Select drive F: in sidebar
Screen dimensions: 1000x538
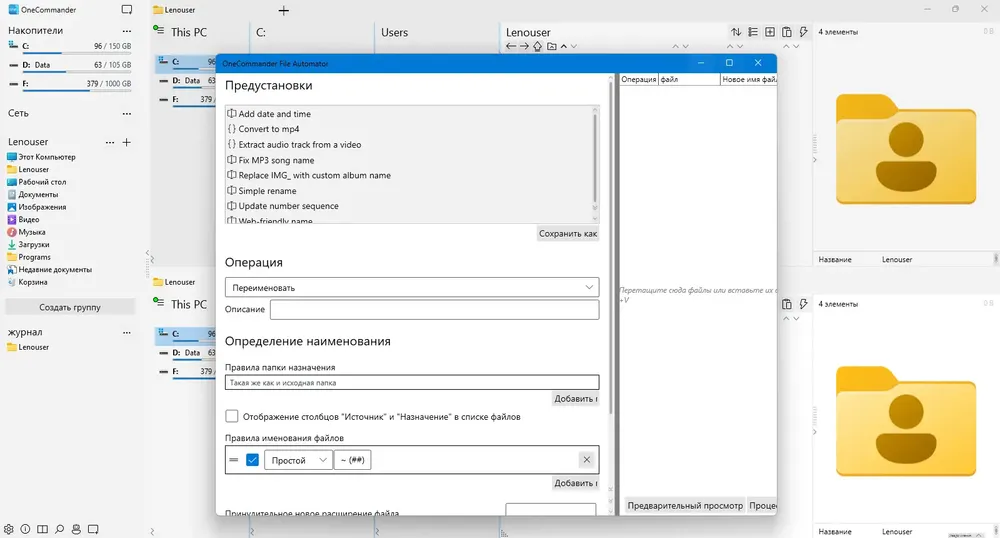(x=70, y=84)
